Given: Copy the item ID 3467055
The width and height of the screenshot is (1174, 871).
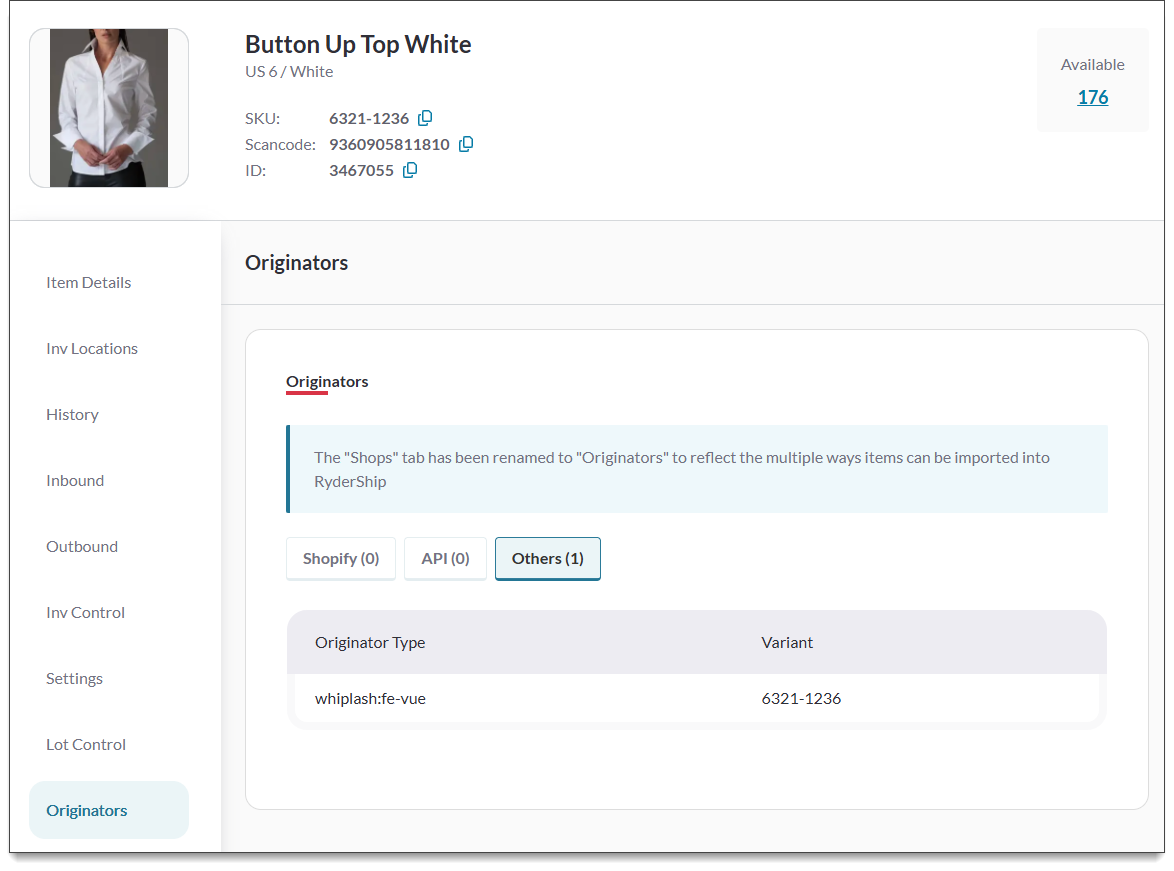Looking at the screenshot, I should pos(409,170).
